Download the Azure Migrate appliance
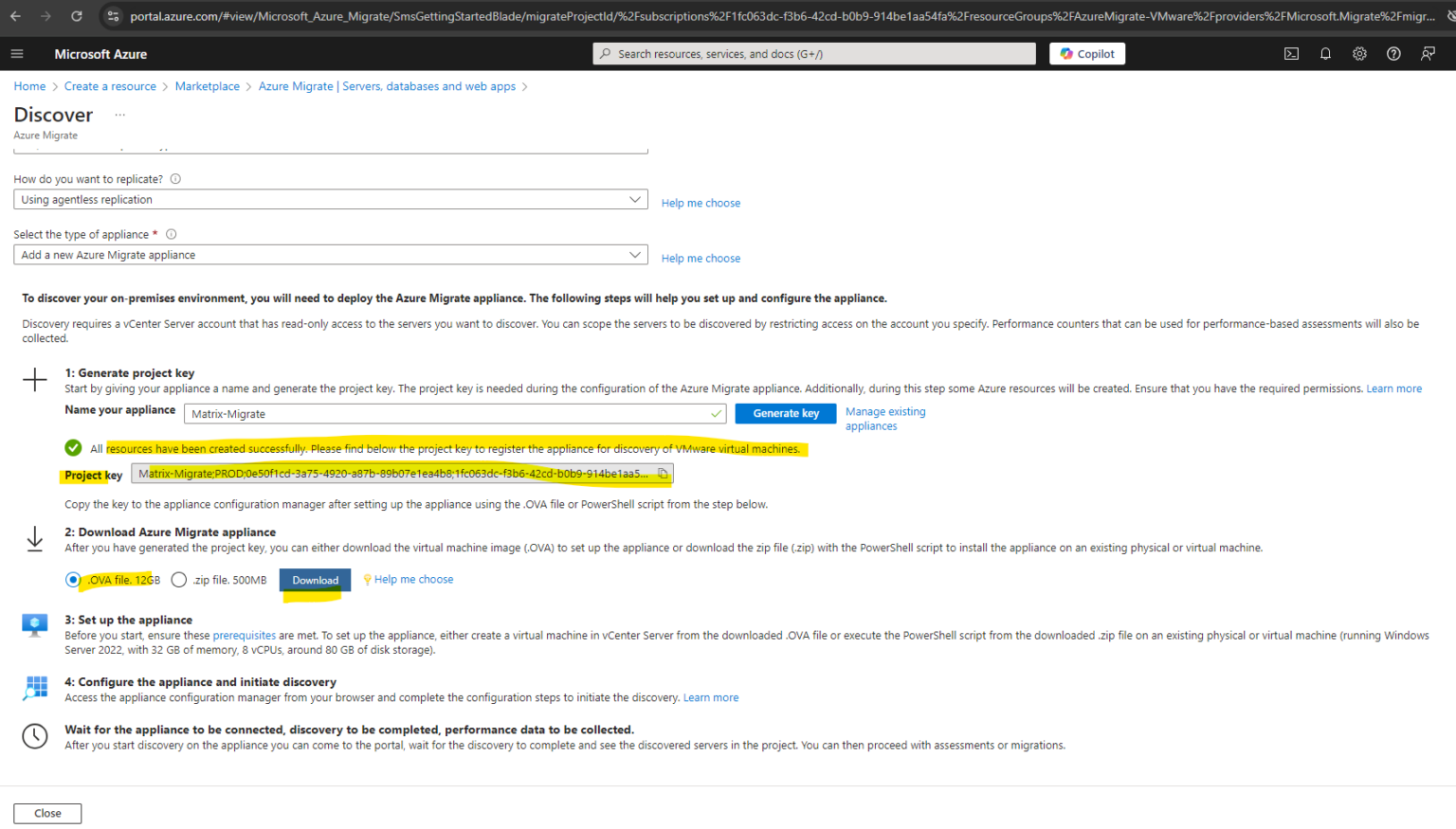Screen dimensions: 1456x829 point(315,579)
